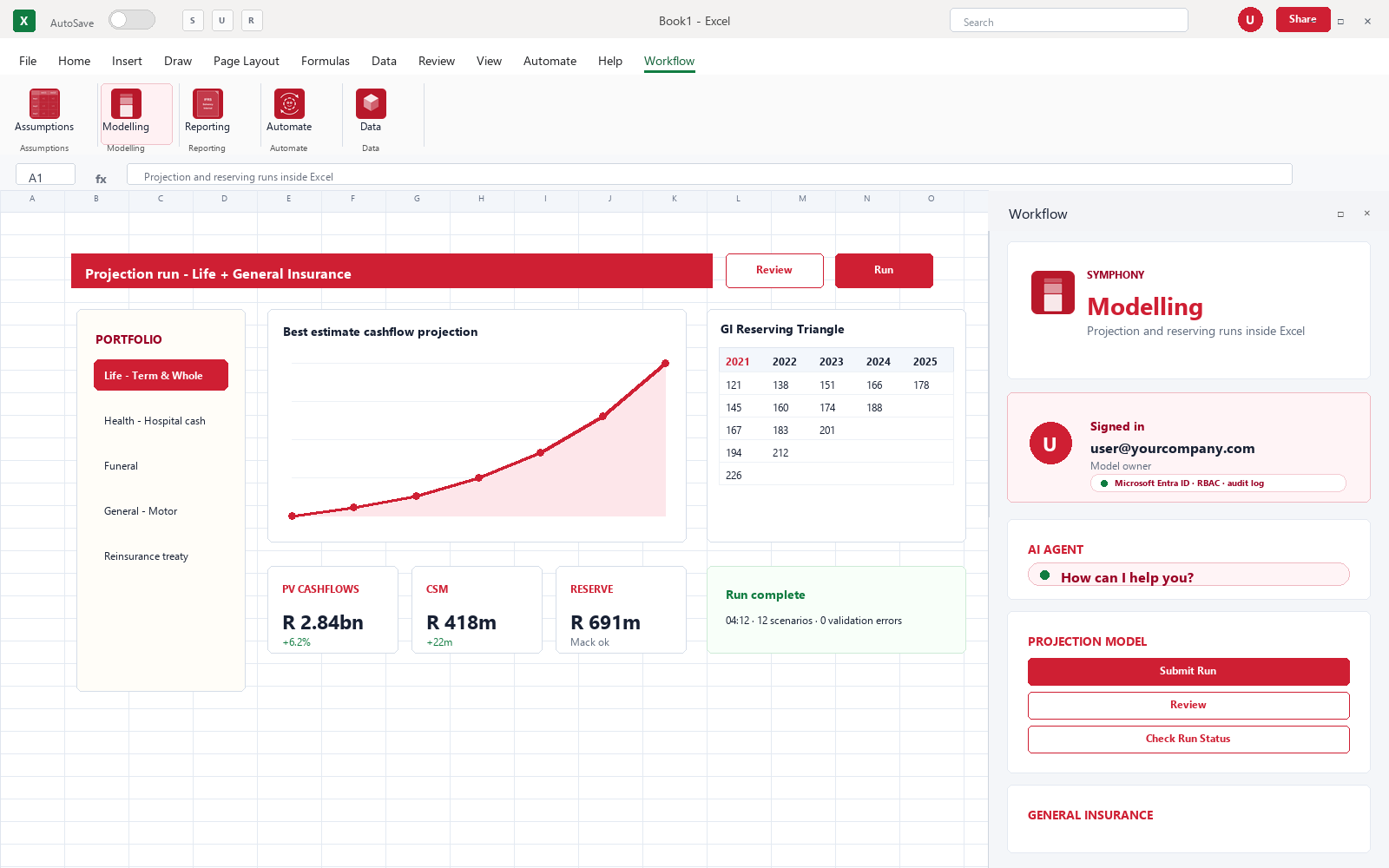Click triangle cell value 226
Screen dimensions: 1389x868
click(734, 476)
